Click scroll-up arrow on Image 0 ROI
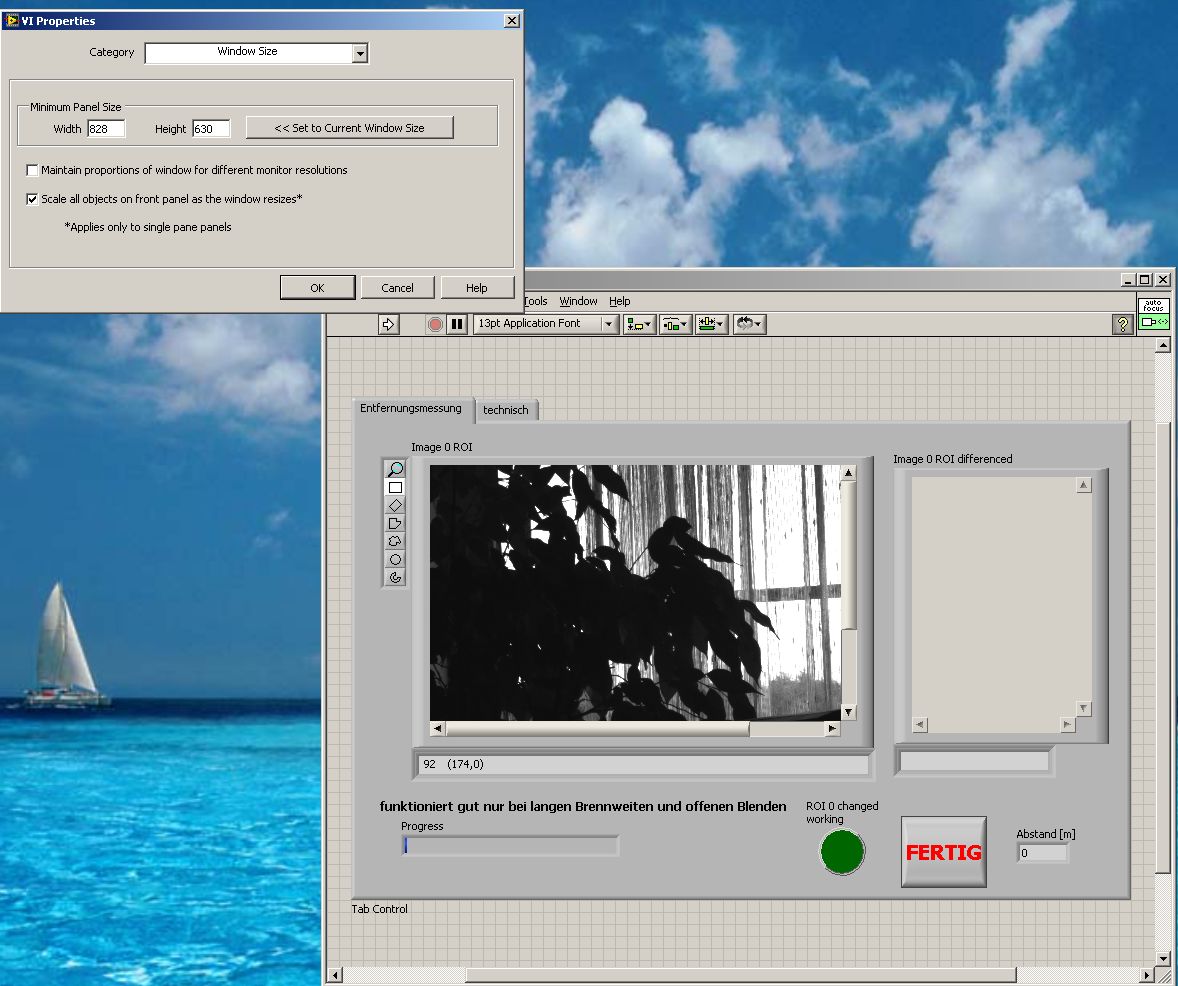The height and width of the screenshot is (986, 1178). (x=848, y=473)
